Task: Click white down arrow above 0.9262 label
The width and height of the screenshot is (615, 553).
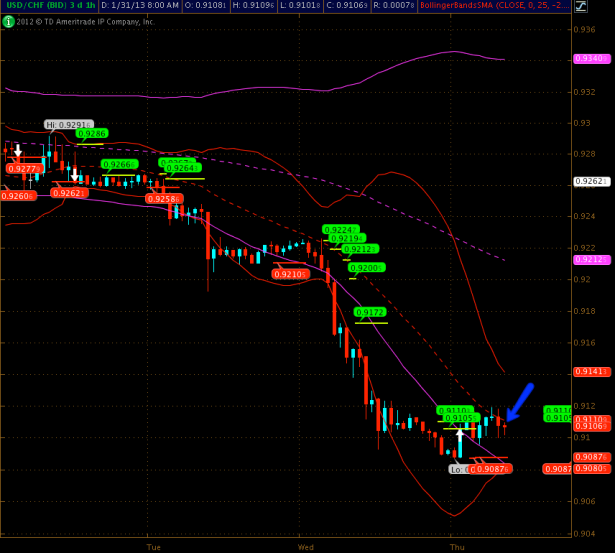Action: (74, 175)
